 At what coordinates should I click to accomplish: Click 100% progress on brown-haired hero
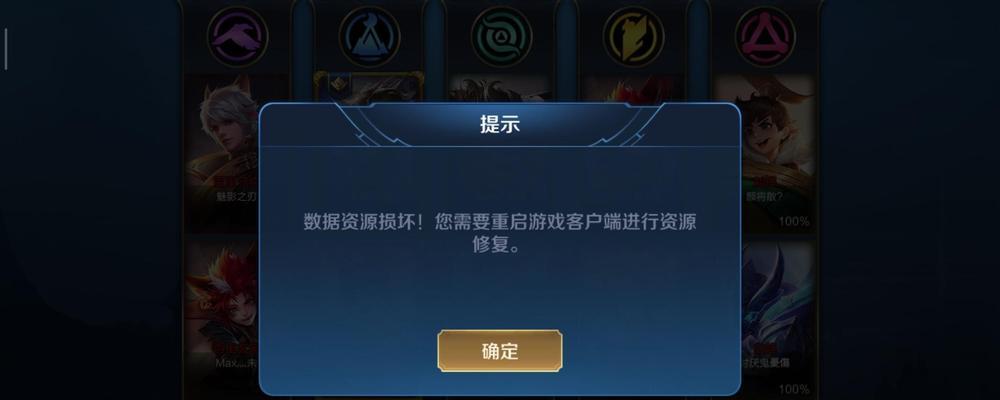(794, 222)
